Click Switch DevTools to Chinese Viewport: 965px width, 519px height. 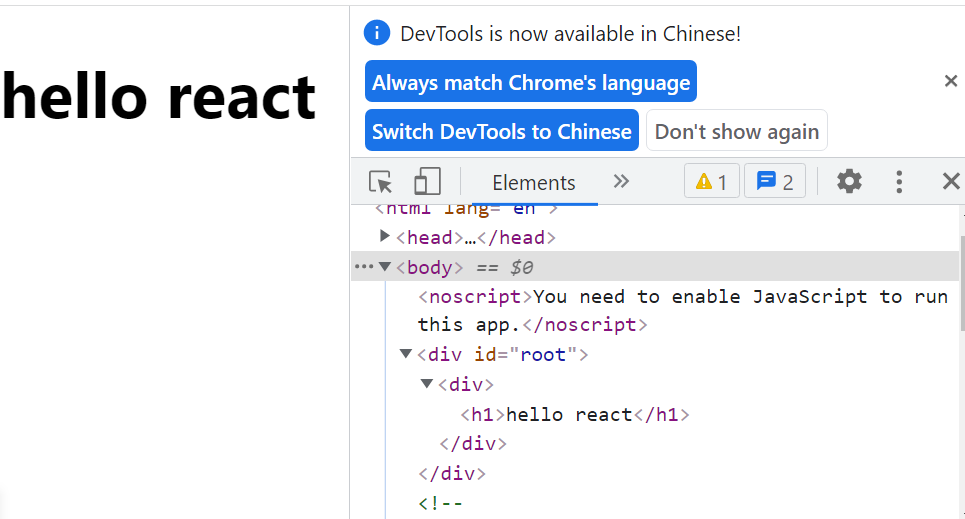pyautogui.click(x=502, y=131)
